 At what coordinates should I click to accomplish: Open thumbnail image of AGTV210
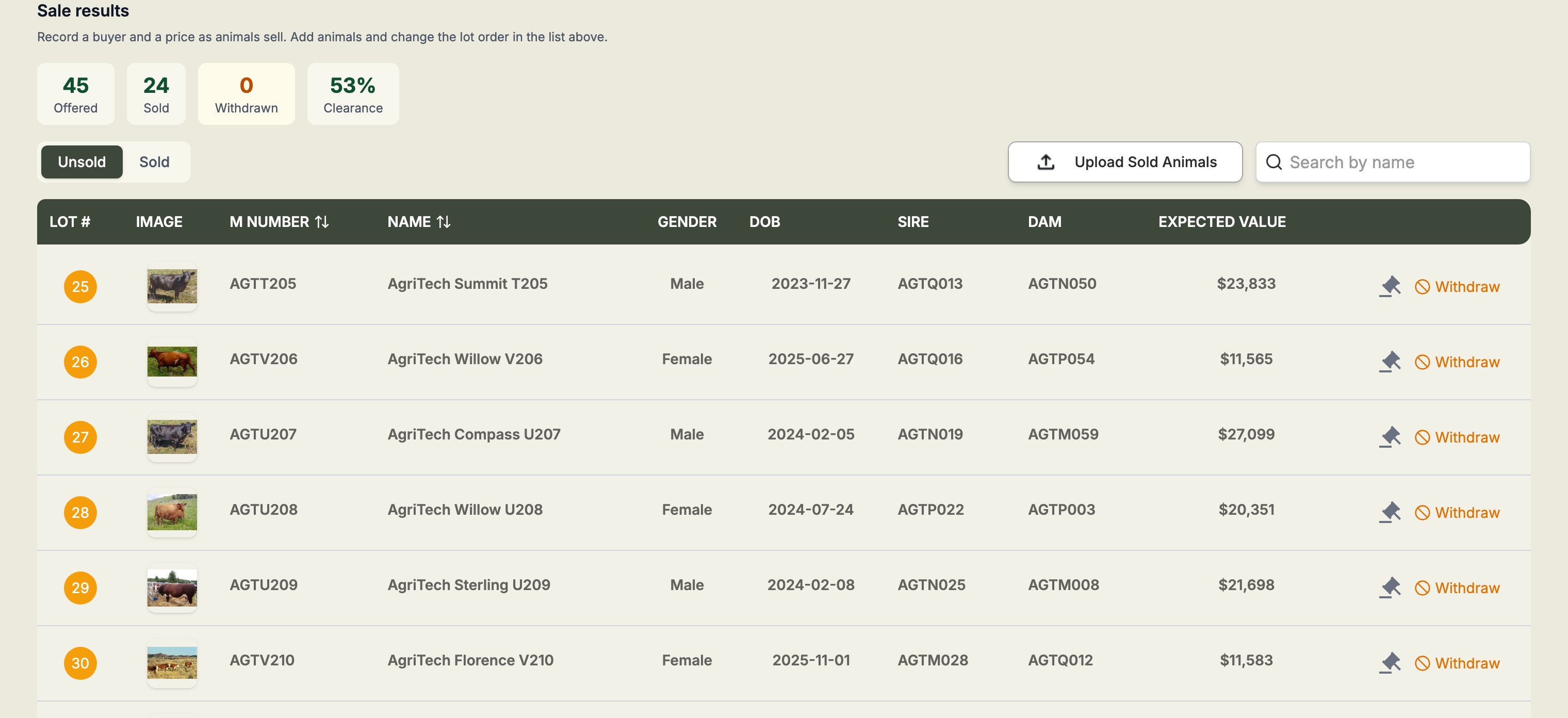(x=172, y=663)
